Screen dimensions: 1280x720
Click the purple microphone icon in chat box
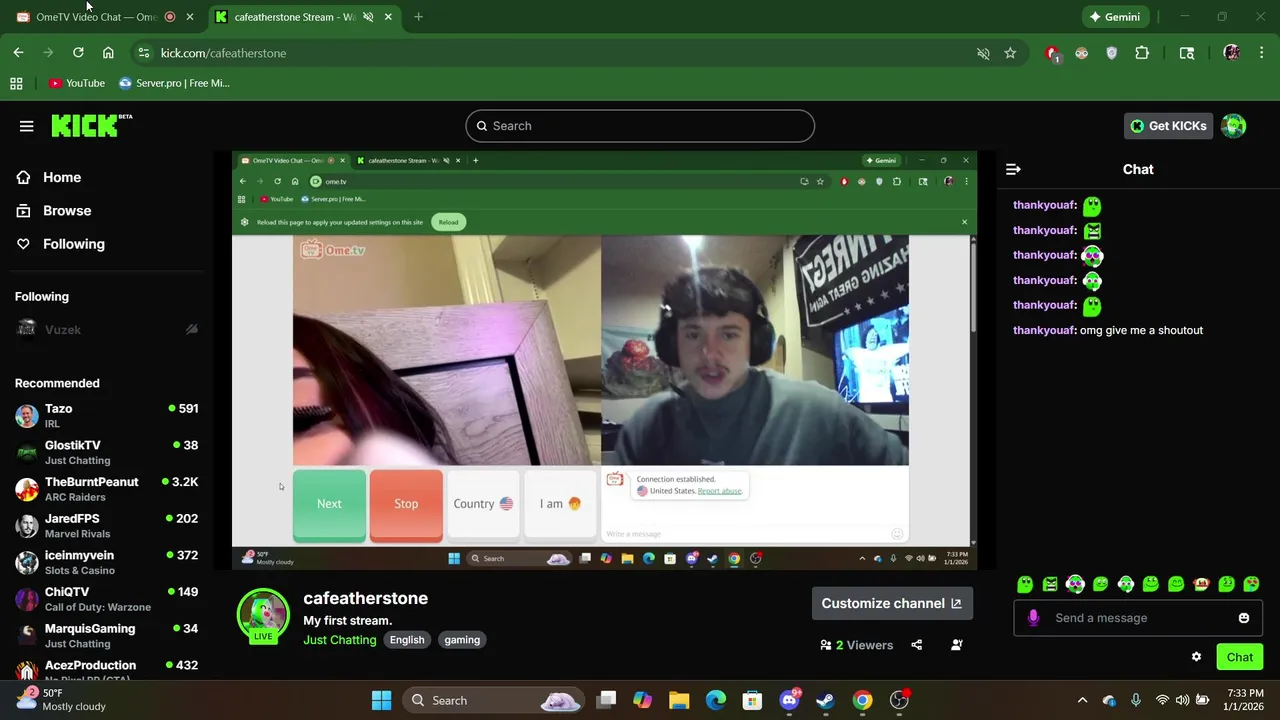[x=1033, y=618]
